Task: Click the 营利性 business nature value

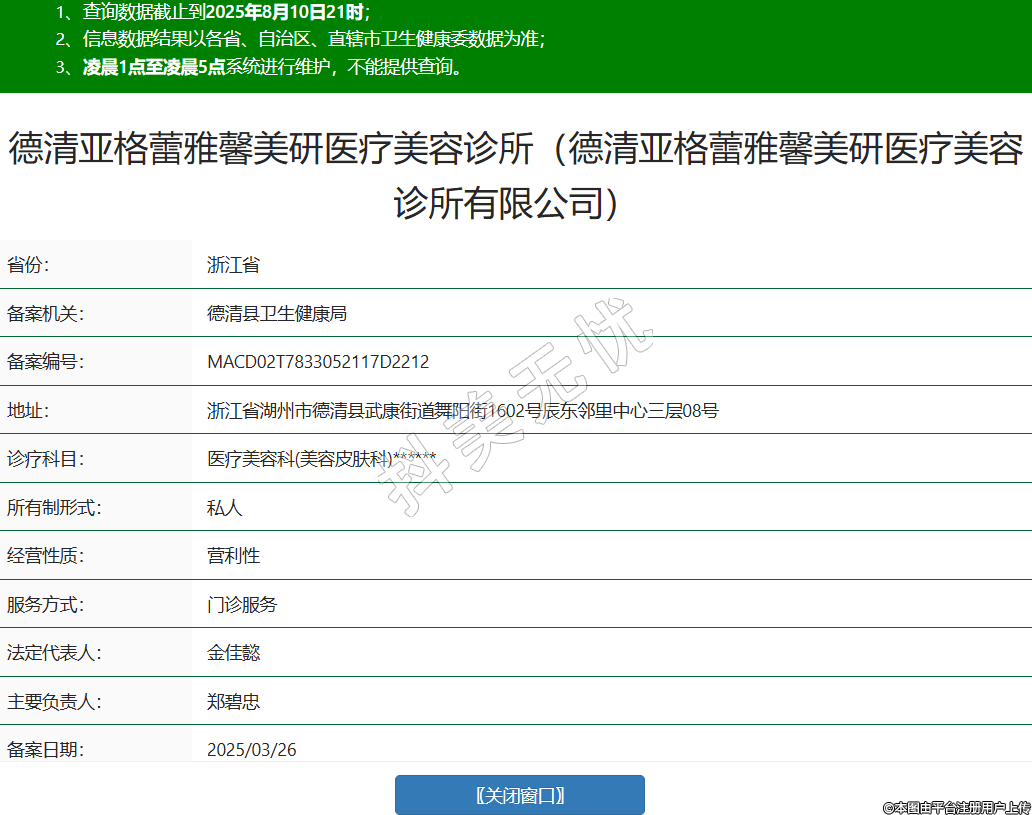Action: point(233,556)
